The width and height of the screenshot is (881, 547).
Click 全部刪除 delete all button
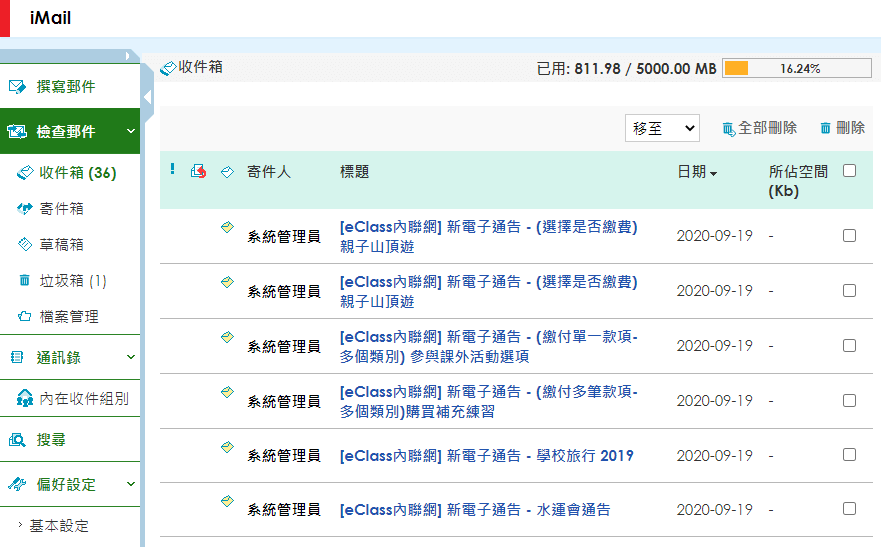[x=759, y=128]
